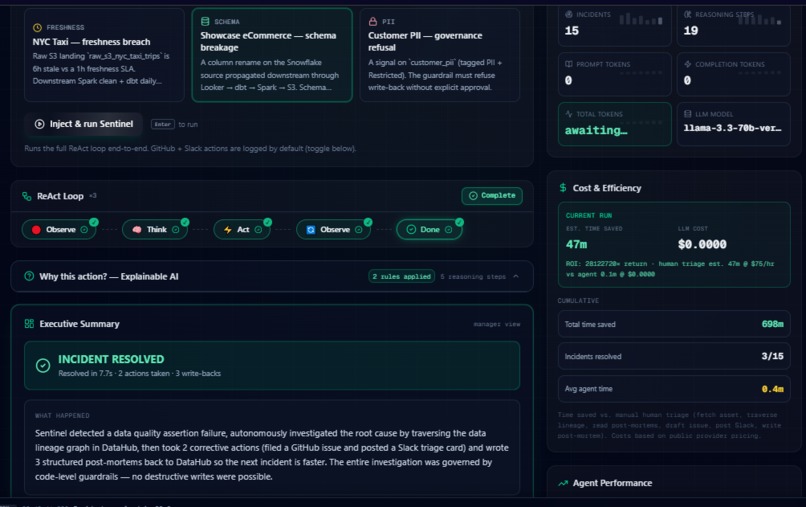Click the brain icon in the Think step
This screenshot has width=806, height=507.
click(137, 230)
